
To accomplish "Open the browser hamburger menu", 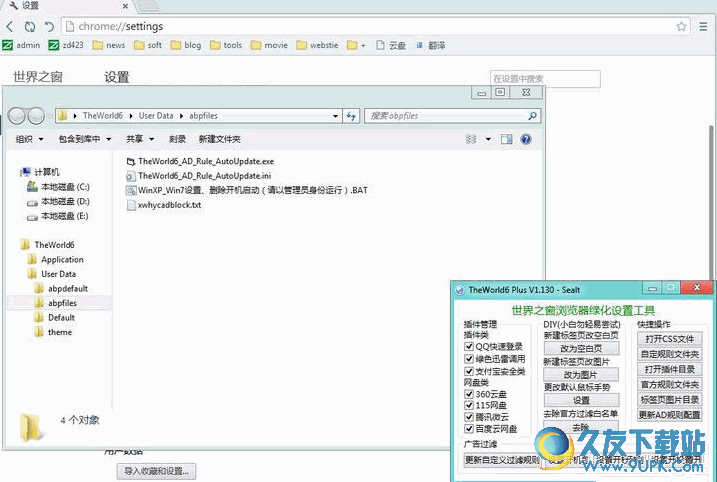I will tap(703, 27).
